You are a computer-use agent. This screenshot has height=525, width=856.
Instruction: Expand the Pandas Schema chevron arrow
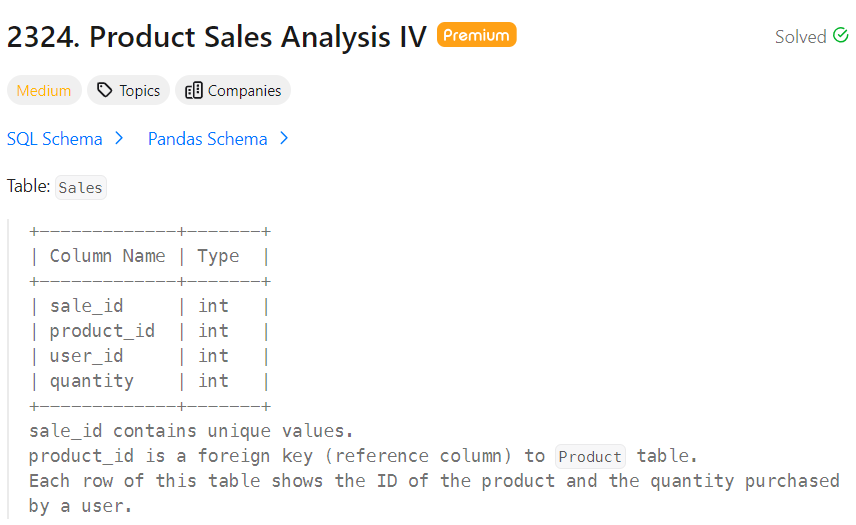coord(284,139)
